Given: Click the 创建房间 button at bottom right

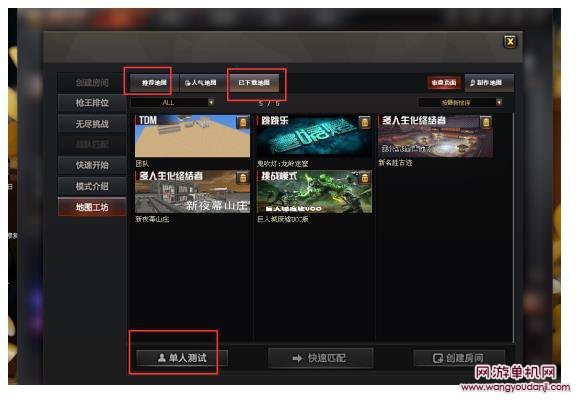Looking at the screenshot, I should point(459,358).
